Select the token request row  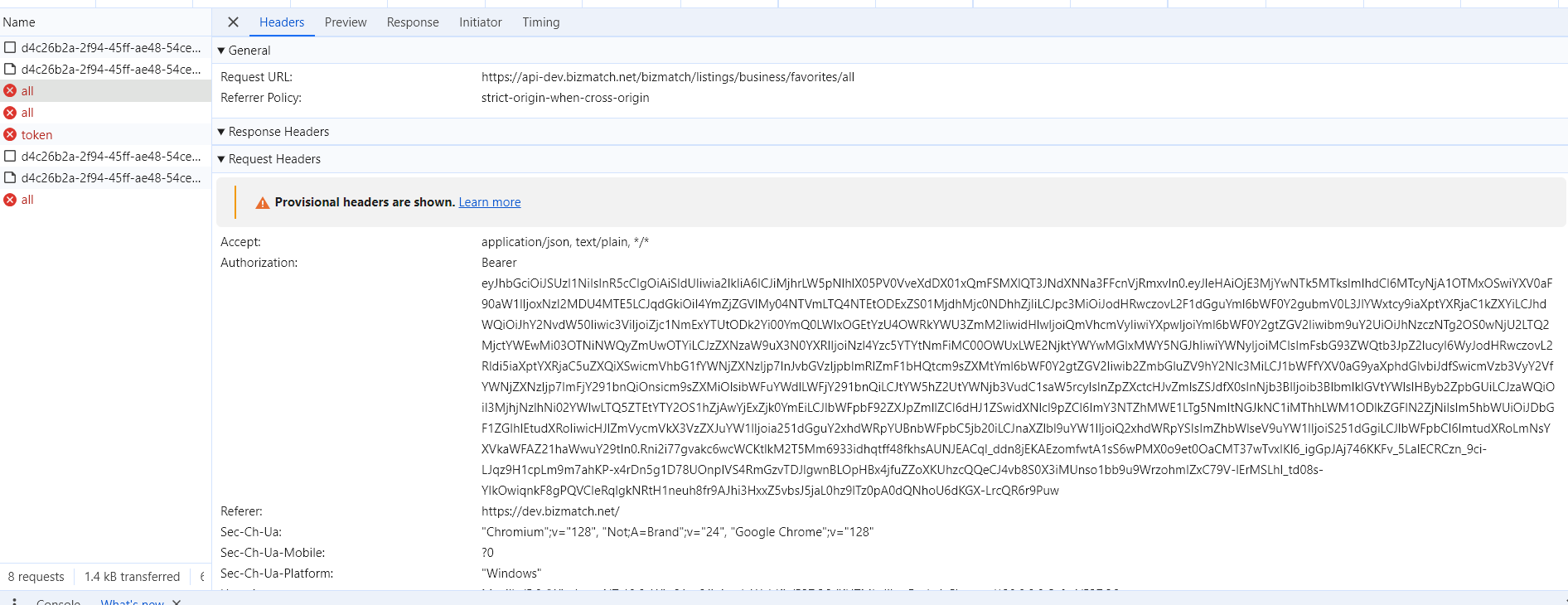pyautogui.click(x=36, y=134)
